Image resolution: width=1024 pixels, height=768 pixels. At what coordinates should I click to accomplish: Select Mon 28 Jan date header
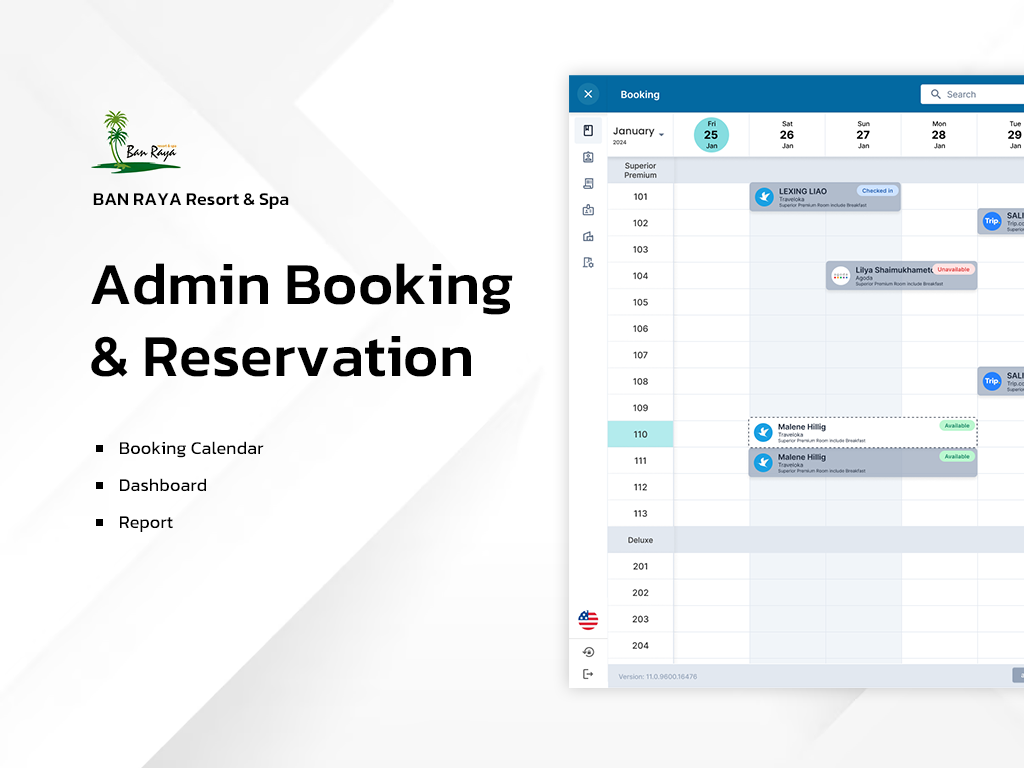[x=938, y=135]
